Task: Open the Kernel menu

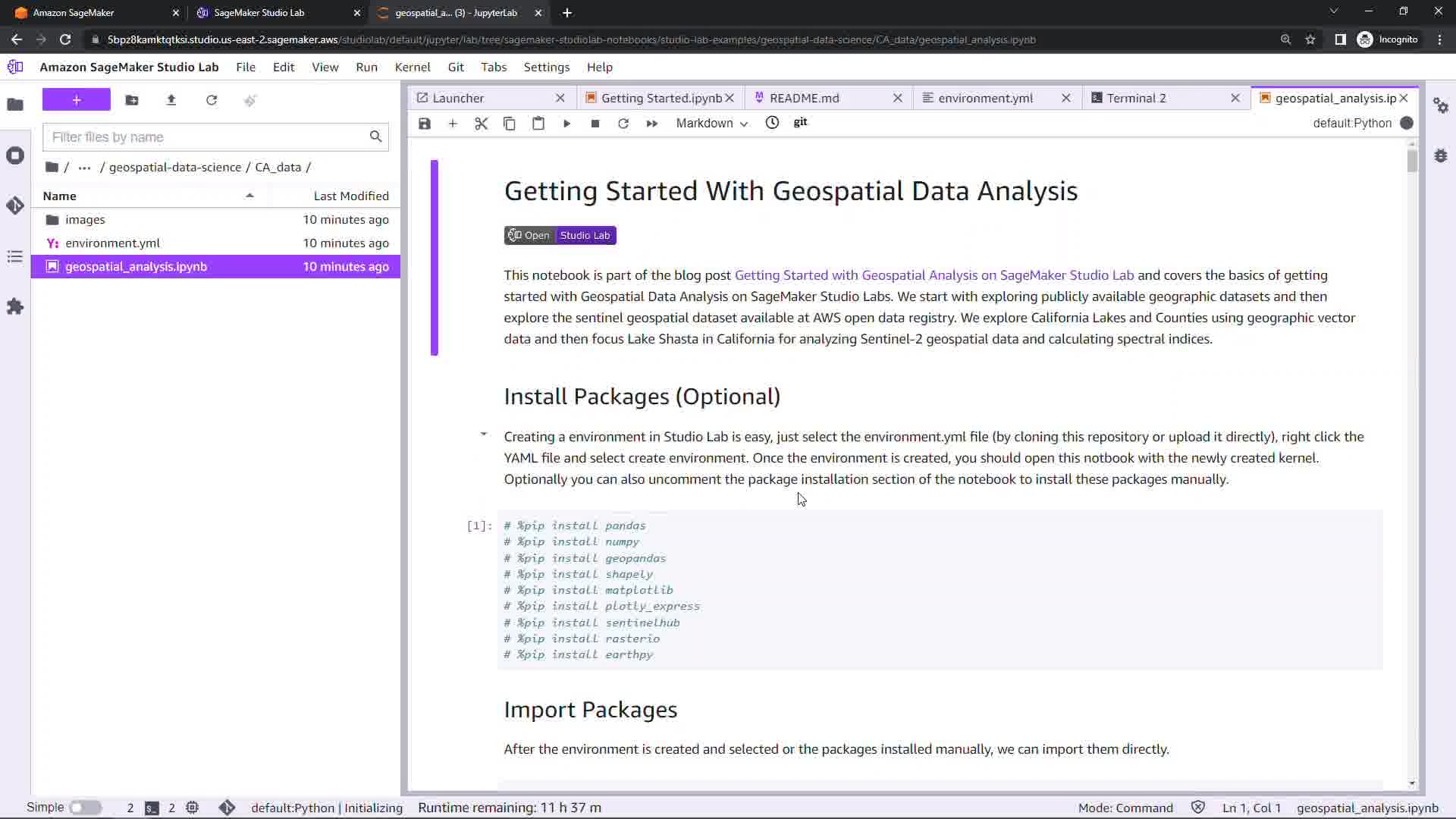Action: pyautogui.click(x=412, y=67)
